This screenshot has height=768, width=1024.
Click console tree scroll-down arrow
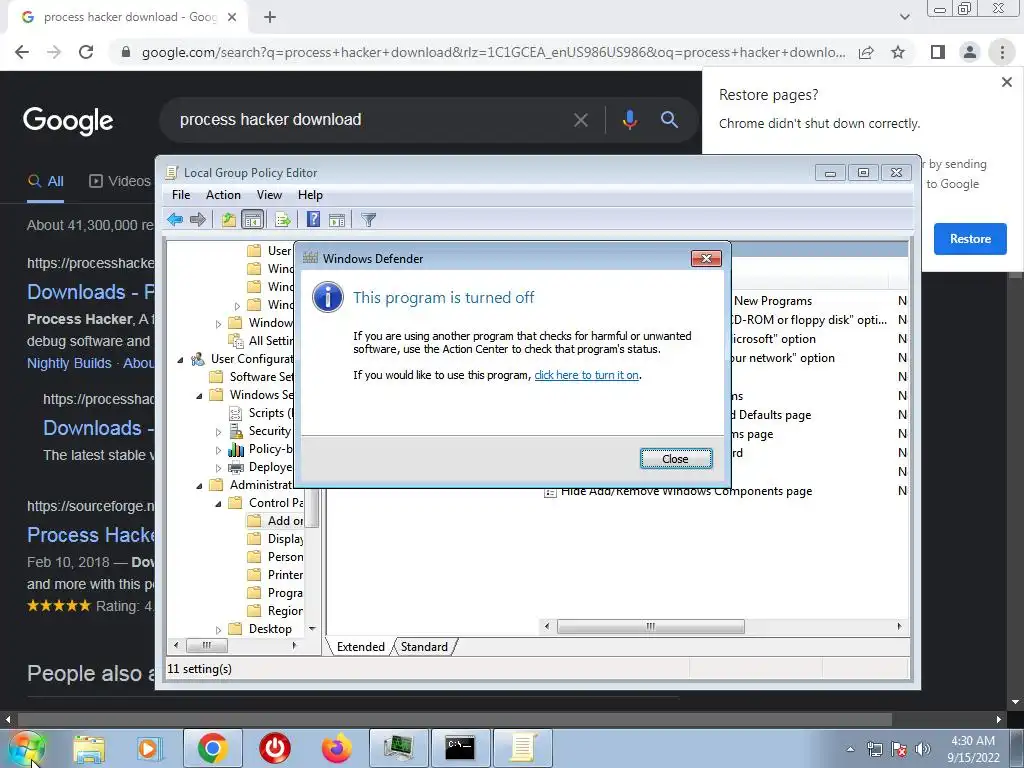(x=312, y=629)
